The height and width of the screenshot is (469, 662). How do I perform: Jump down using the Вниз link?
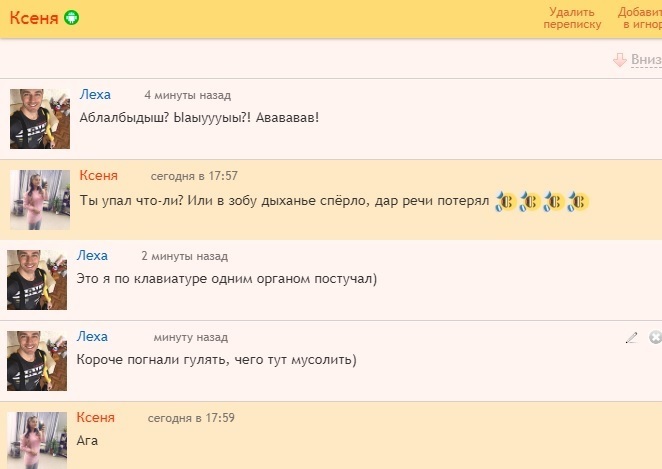click(646, 60)
